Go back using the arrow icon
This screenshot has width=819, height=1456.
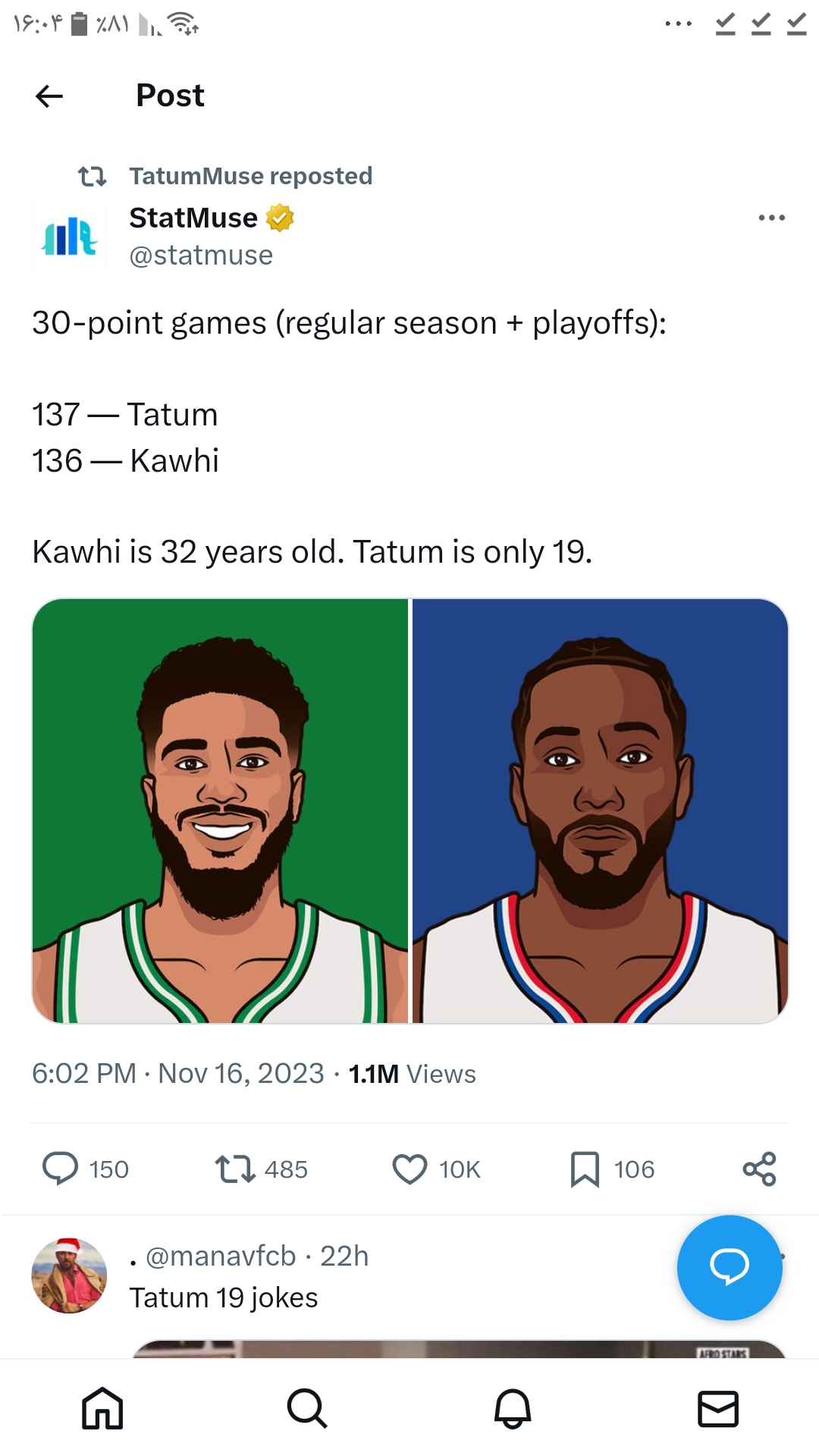coord(49,96)
